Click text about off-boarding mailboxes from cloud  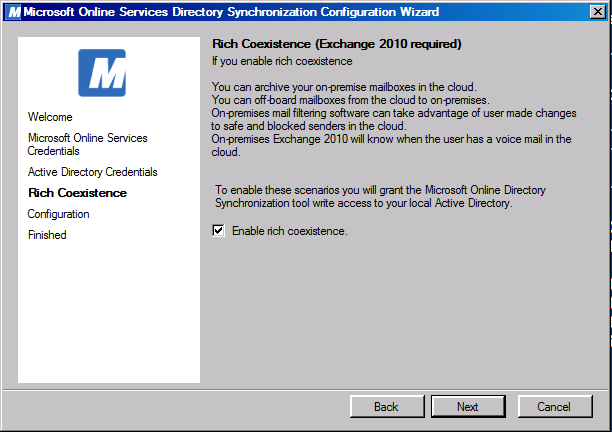350,100
